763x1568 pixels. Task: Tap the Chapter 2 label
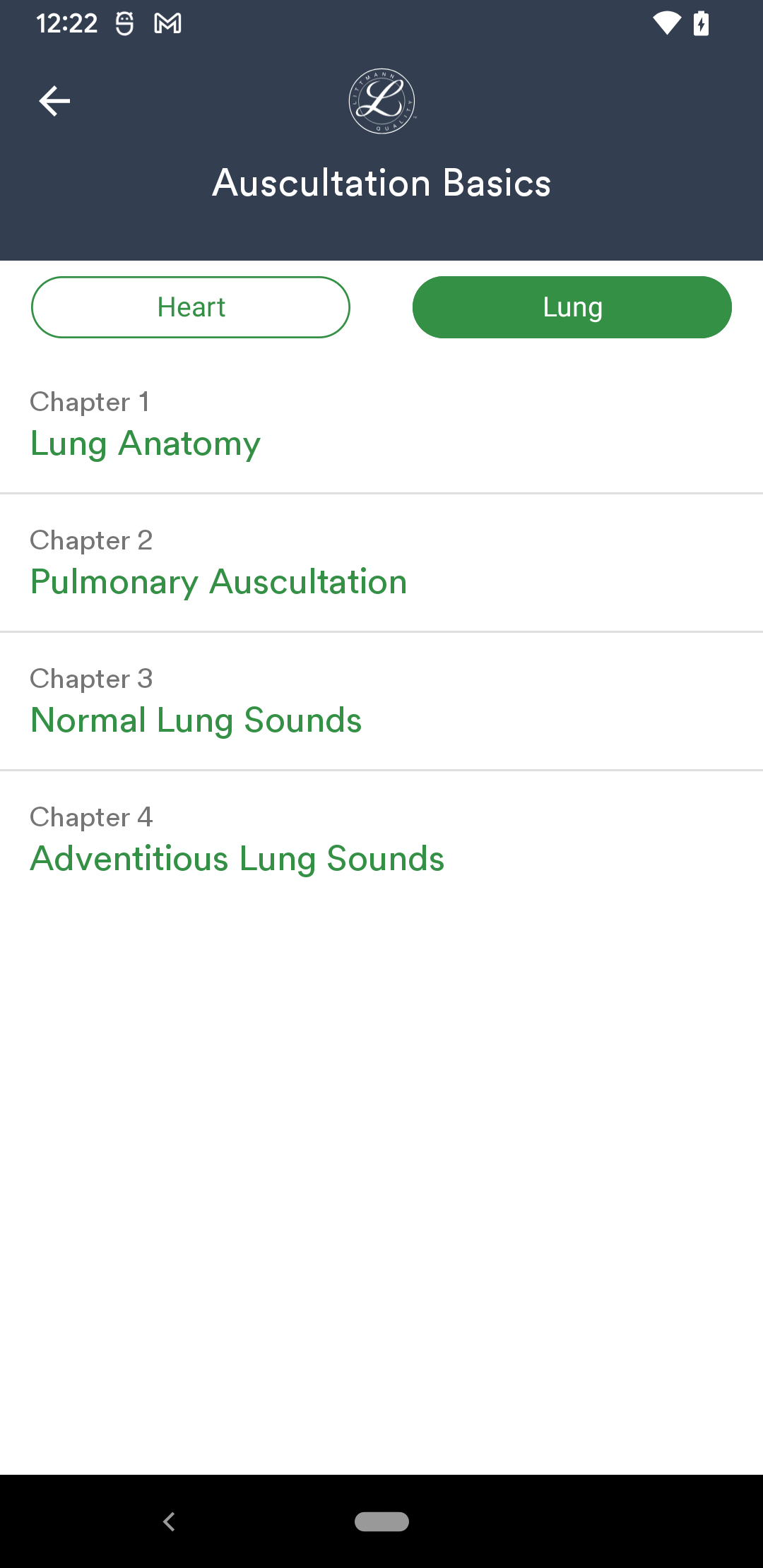91,541
